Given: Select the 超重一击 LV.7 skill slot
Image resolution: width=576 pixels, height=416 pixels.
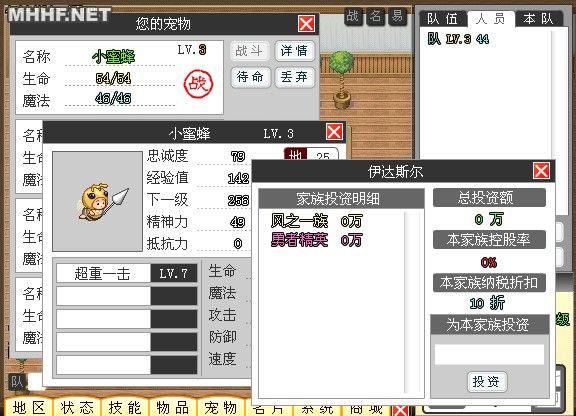Looking at the screenshot, I should click(127, 273).
